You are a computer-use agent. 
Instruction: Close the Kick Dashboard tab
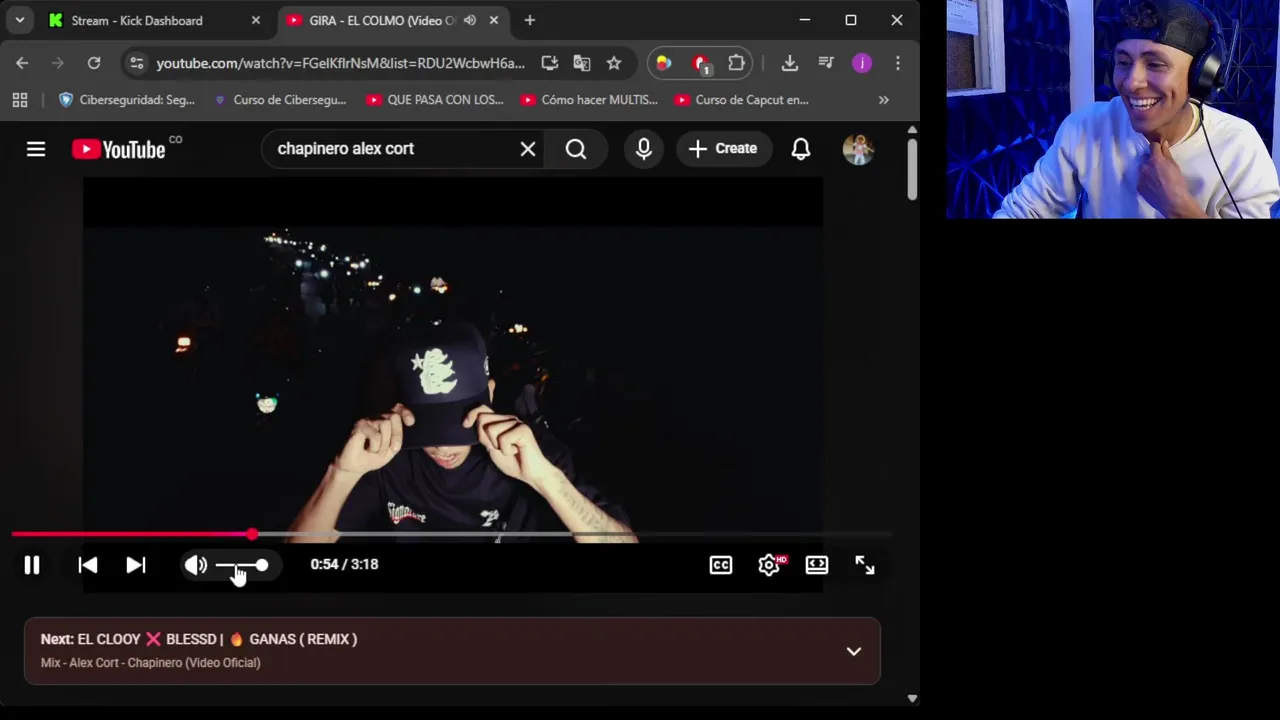[x=256, y=20]
